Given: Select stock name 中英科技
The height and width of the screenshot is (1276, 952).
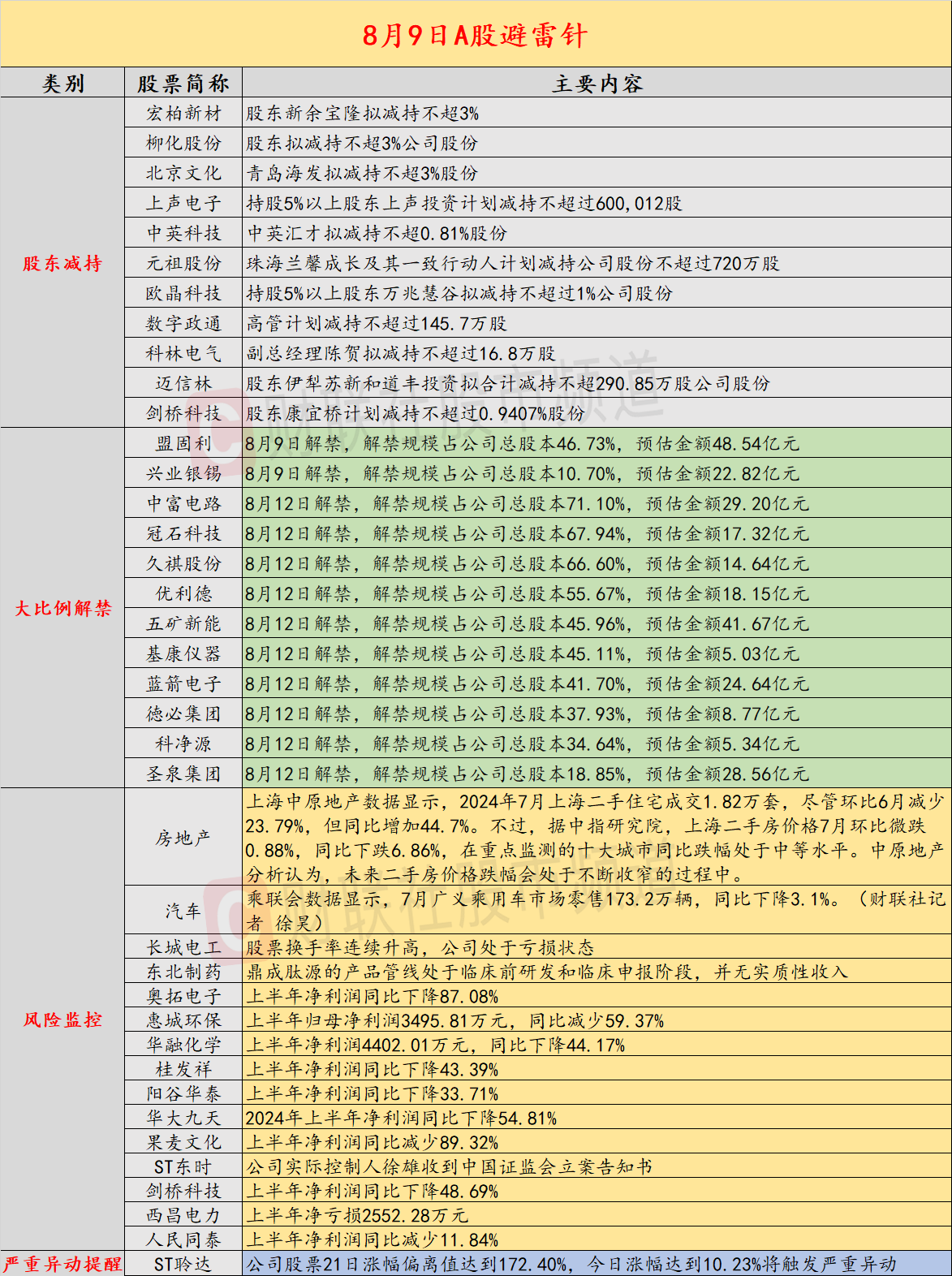Looking at the screenshot, I should (183, 234).
